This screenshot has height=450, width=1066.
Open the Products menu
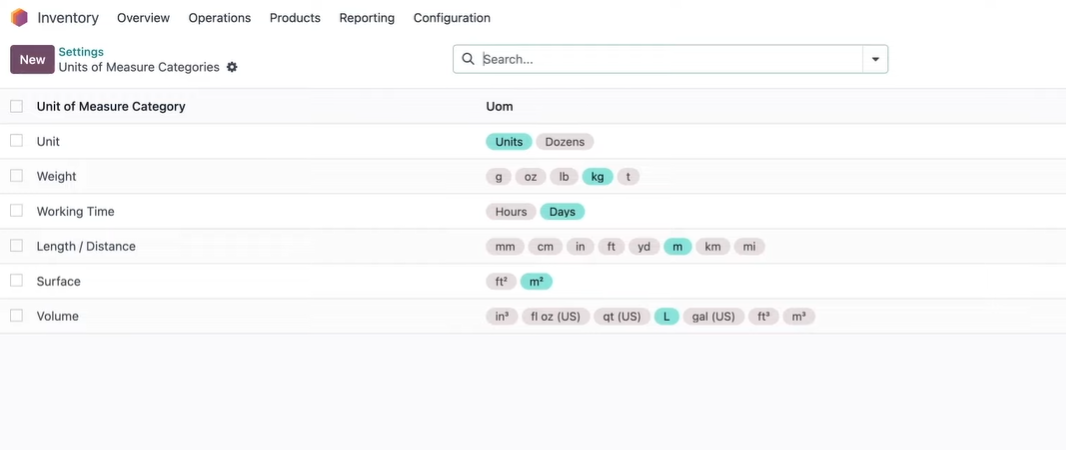(295, 18)
